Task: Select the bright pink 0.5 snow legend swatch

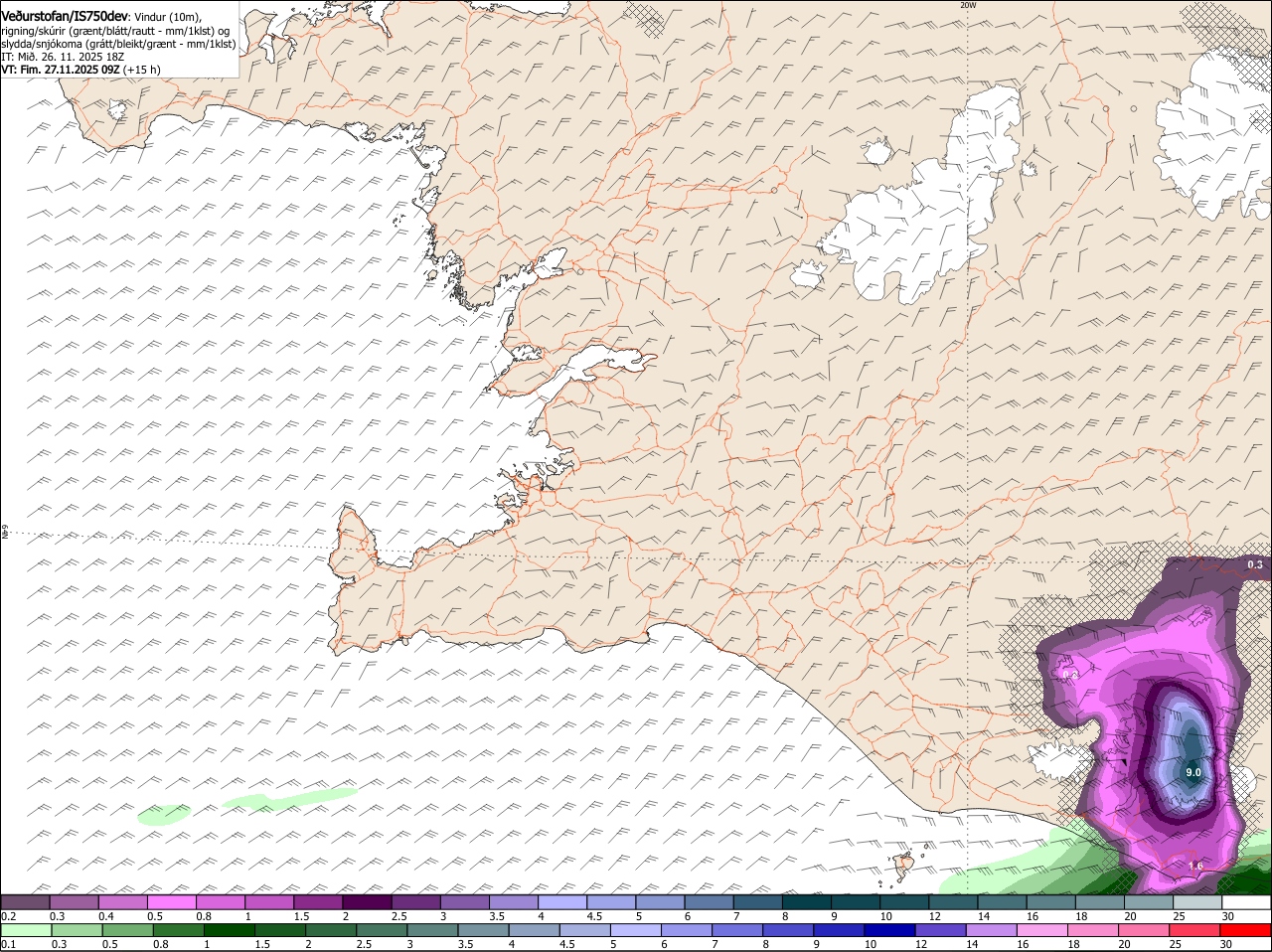Action: pyautogui.click(x=171, y=902)
